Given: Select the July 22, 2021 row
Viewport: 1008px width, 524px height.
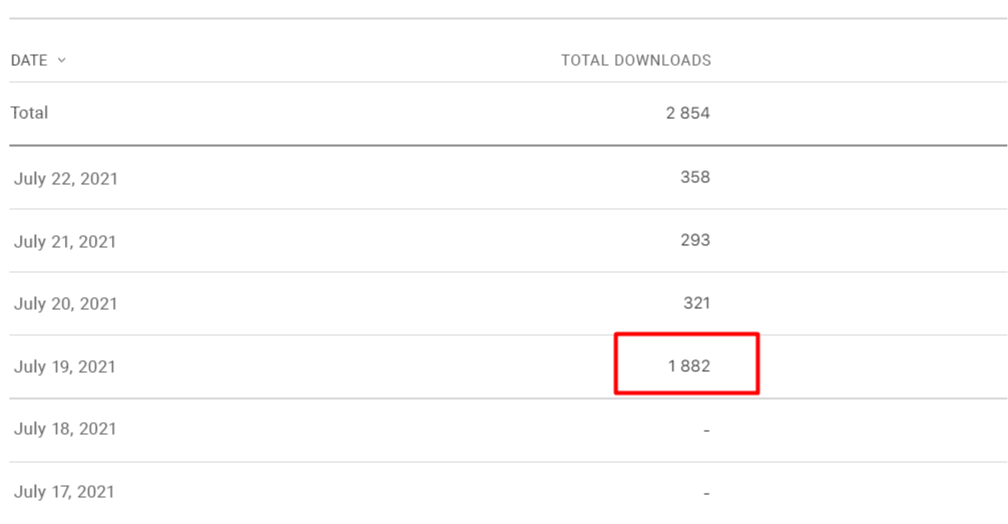Looking at the screenshot, I should (508, 177).
